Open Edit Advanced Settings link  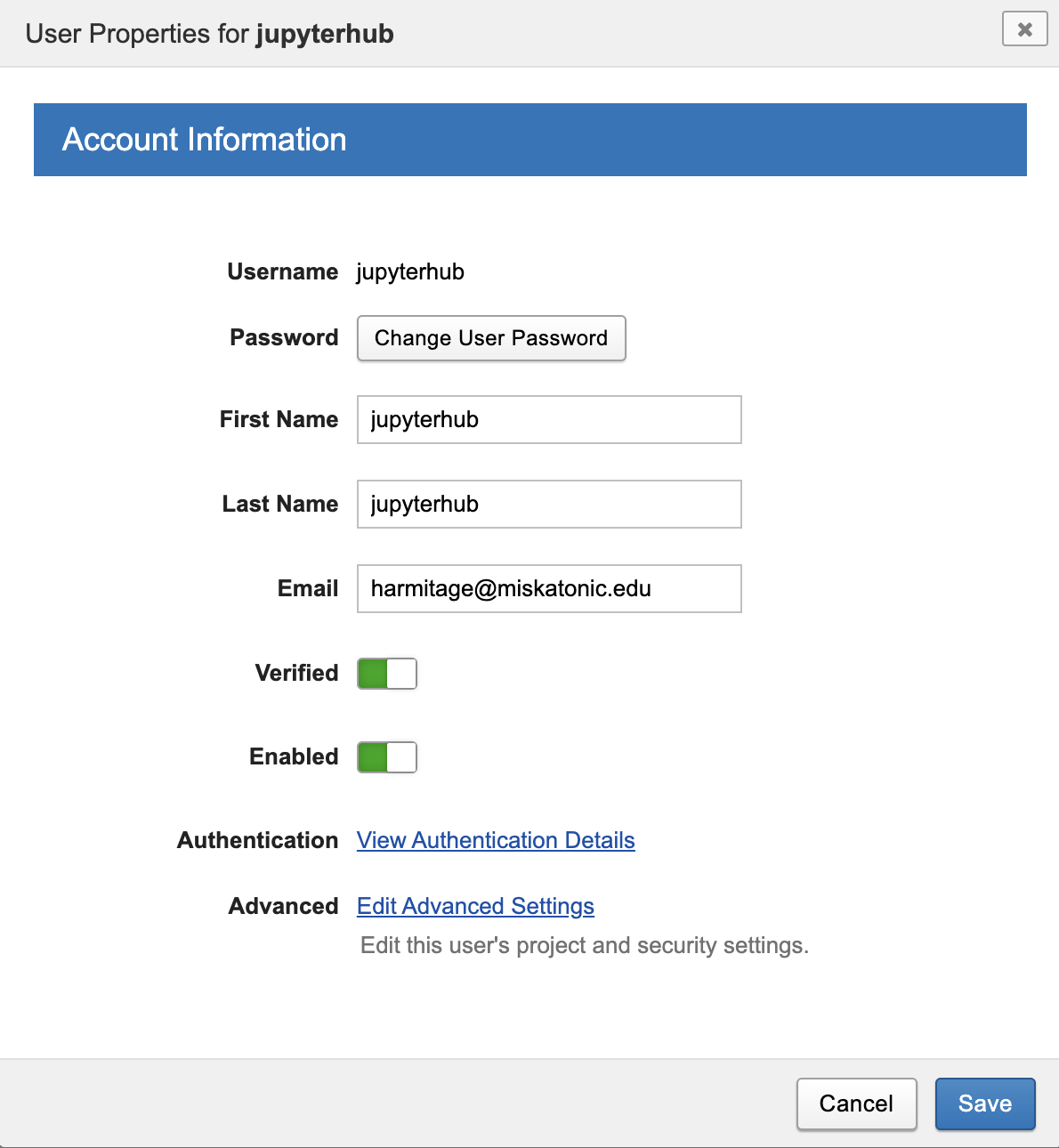(475, 906)
